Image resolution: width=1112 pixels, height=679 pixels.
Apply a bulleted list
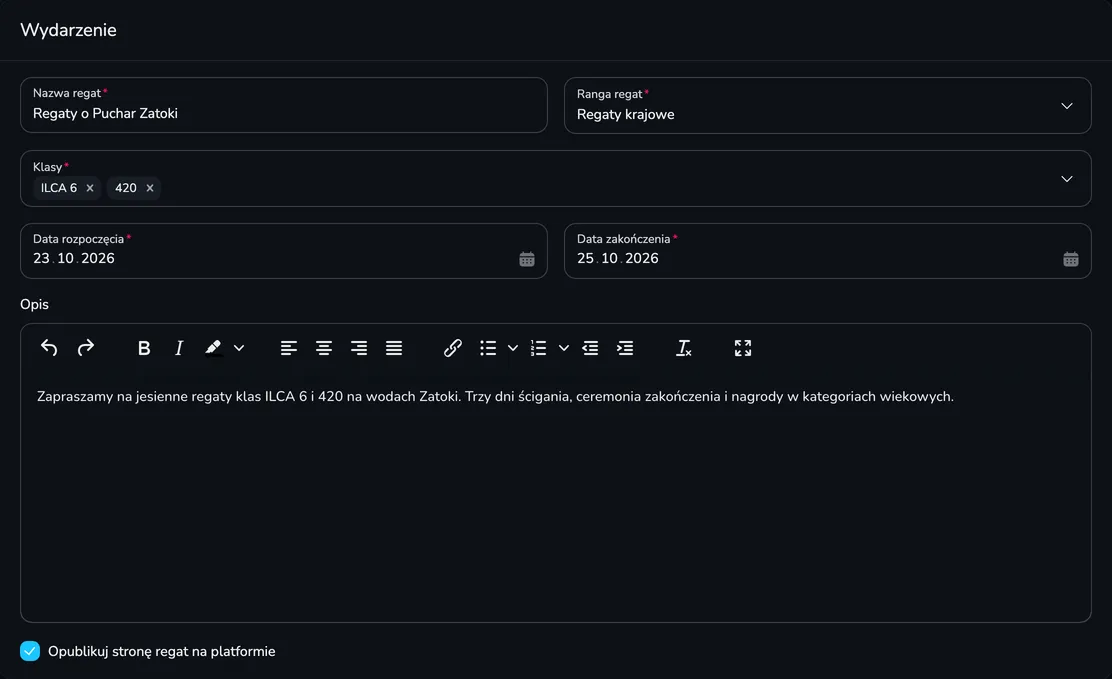pyautogui.click(x=488, y=348)
